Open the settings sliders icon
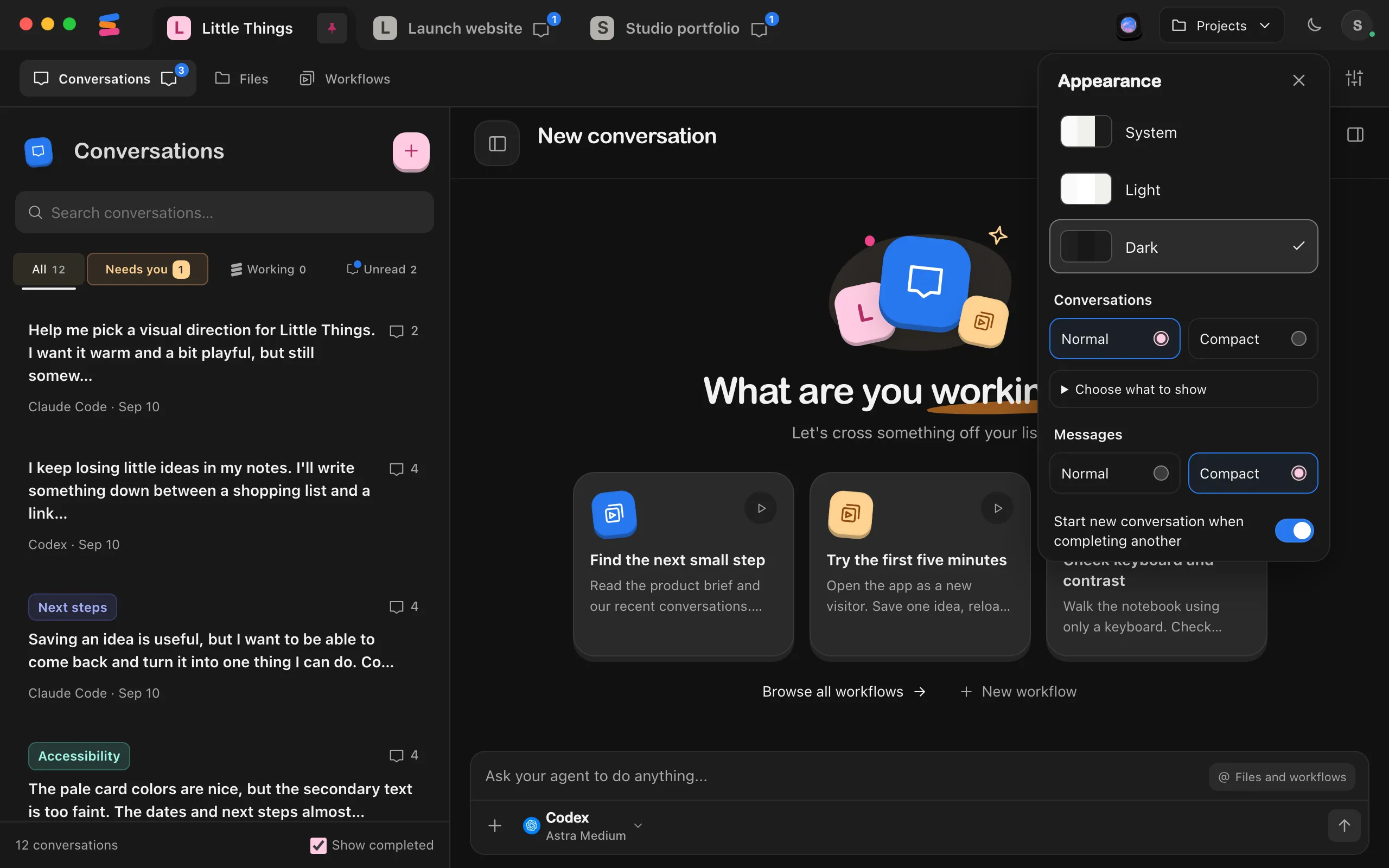This screenshot has height=868, width=1389. pyautogui.click(x=1354, y=78)
